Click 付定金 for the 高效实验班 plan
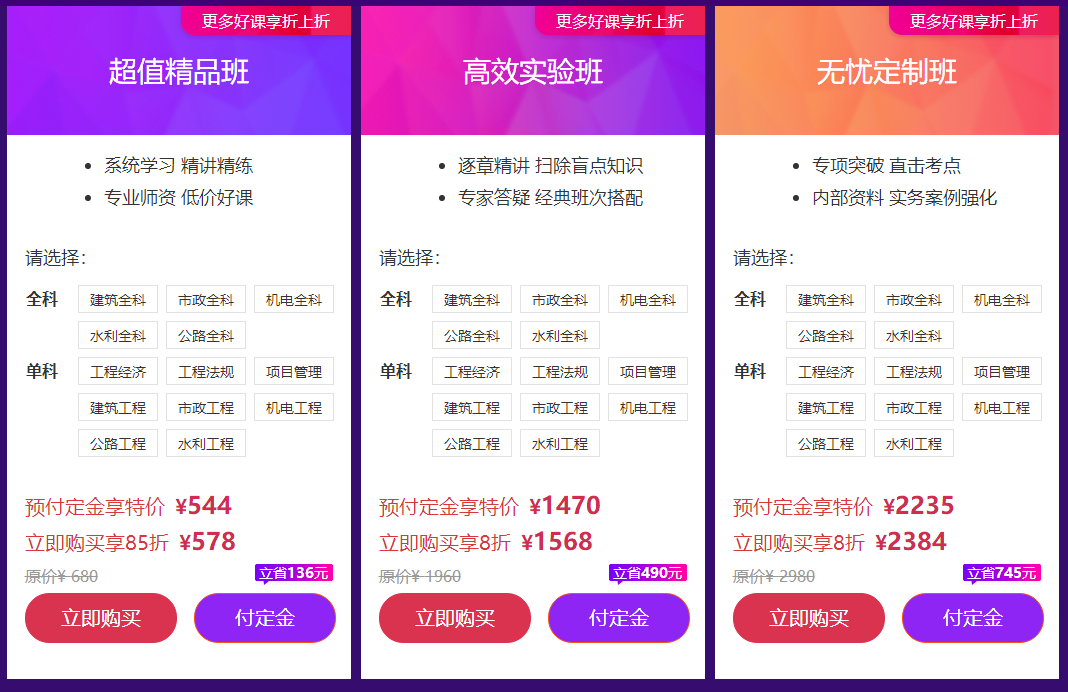Viewport: 1068px width, 692px height. [618, 618]
